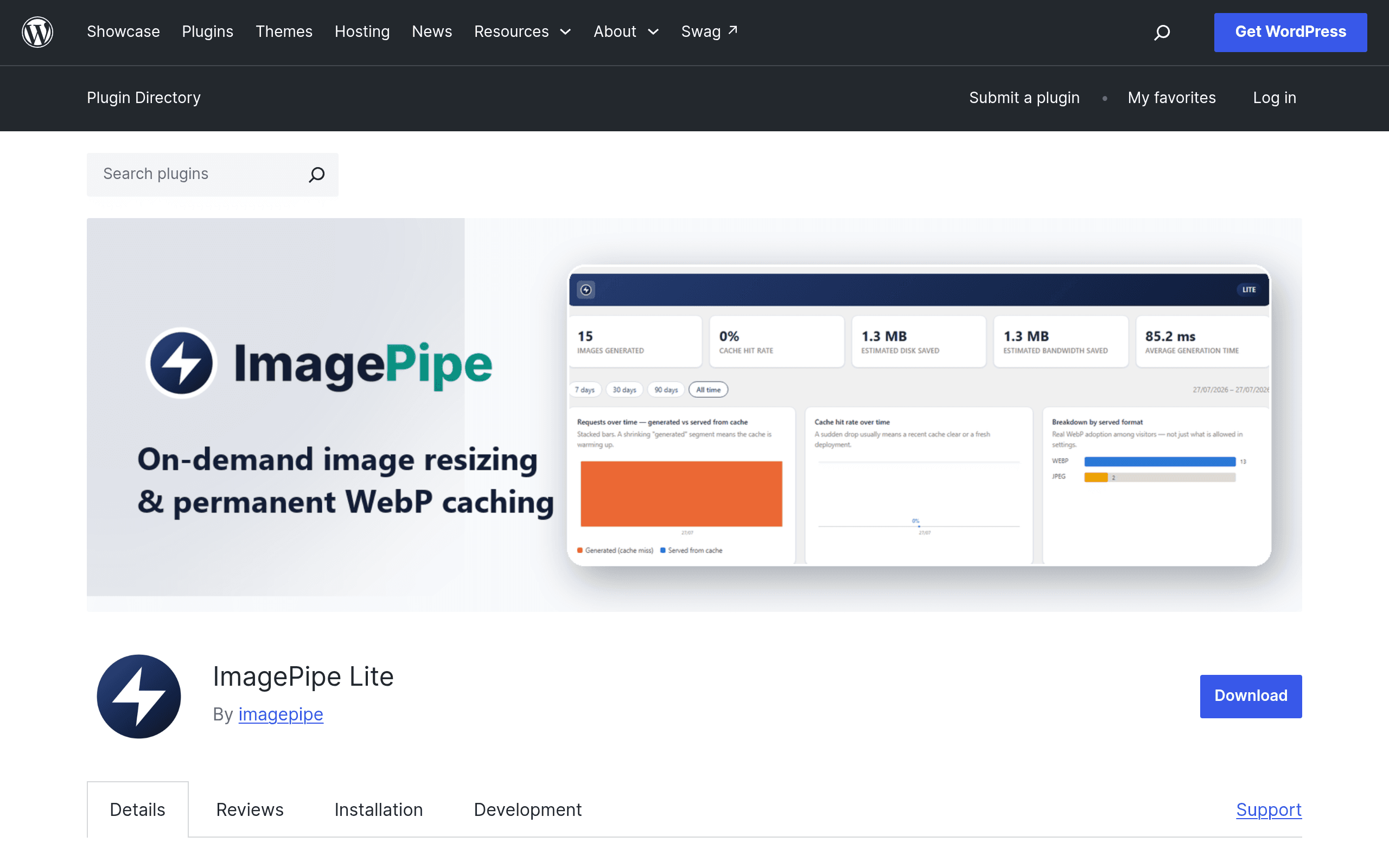Switch to the Reviews tab
1389x868 pixels.
[x=250, y=809]
